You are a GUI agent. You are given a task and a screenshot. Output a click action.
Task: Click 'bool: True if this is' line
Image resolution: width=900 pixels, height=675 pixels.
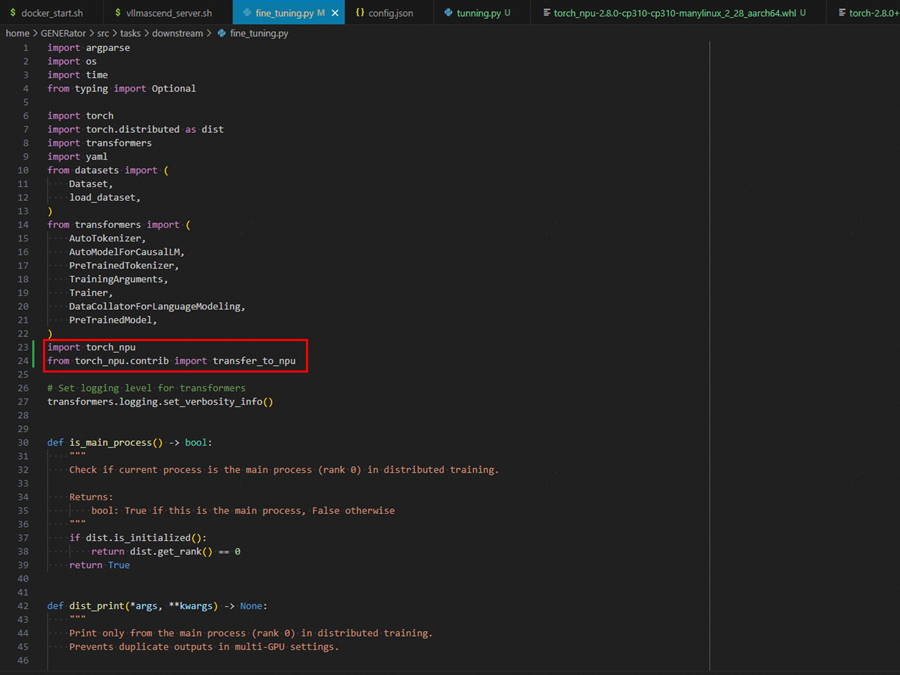pos(243,511)
